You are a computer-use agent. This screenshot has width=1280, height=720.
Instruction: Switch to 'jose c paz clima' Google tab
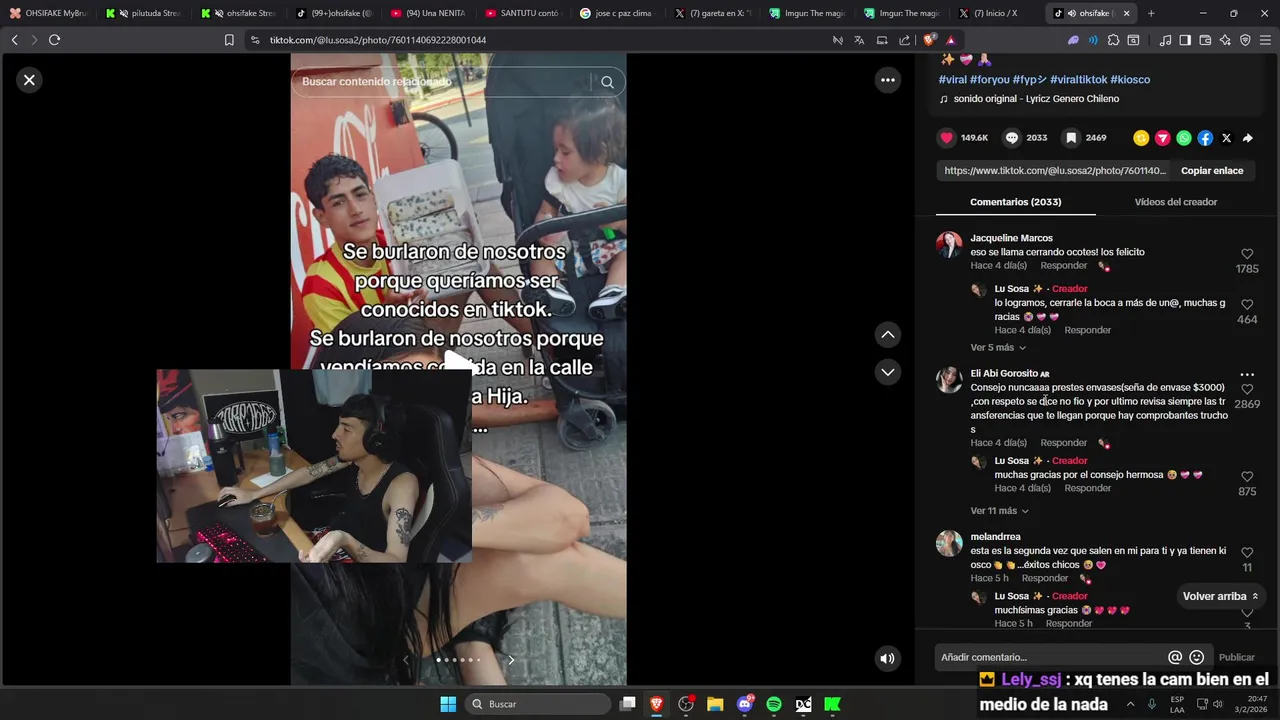coord(617,13)
